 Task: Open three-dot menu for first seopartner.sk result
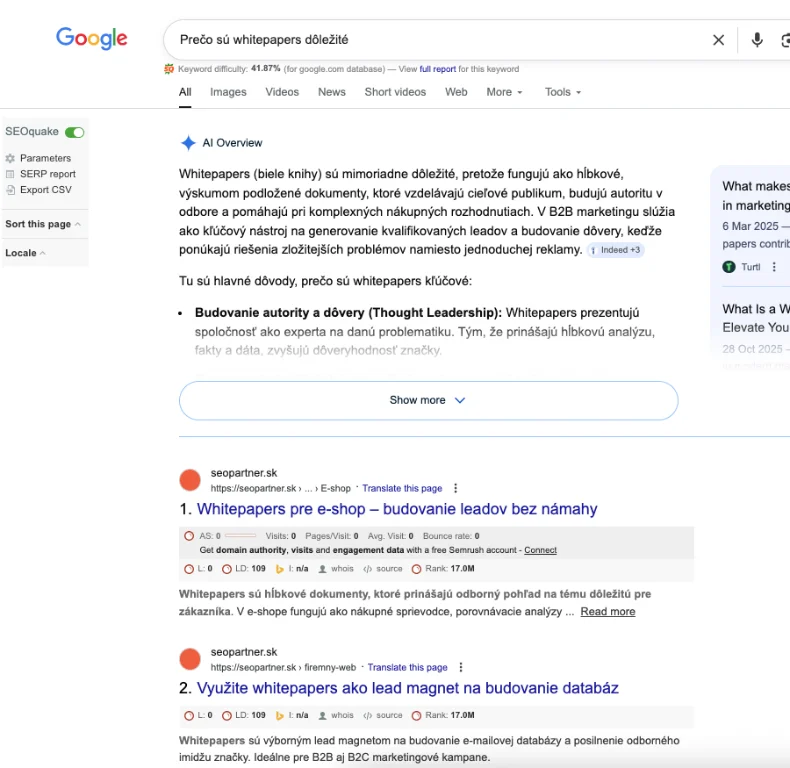[x=456, y=488]
